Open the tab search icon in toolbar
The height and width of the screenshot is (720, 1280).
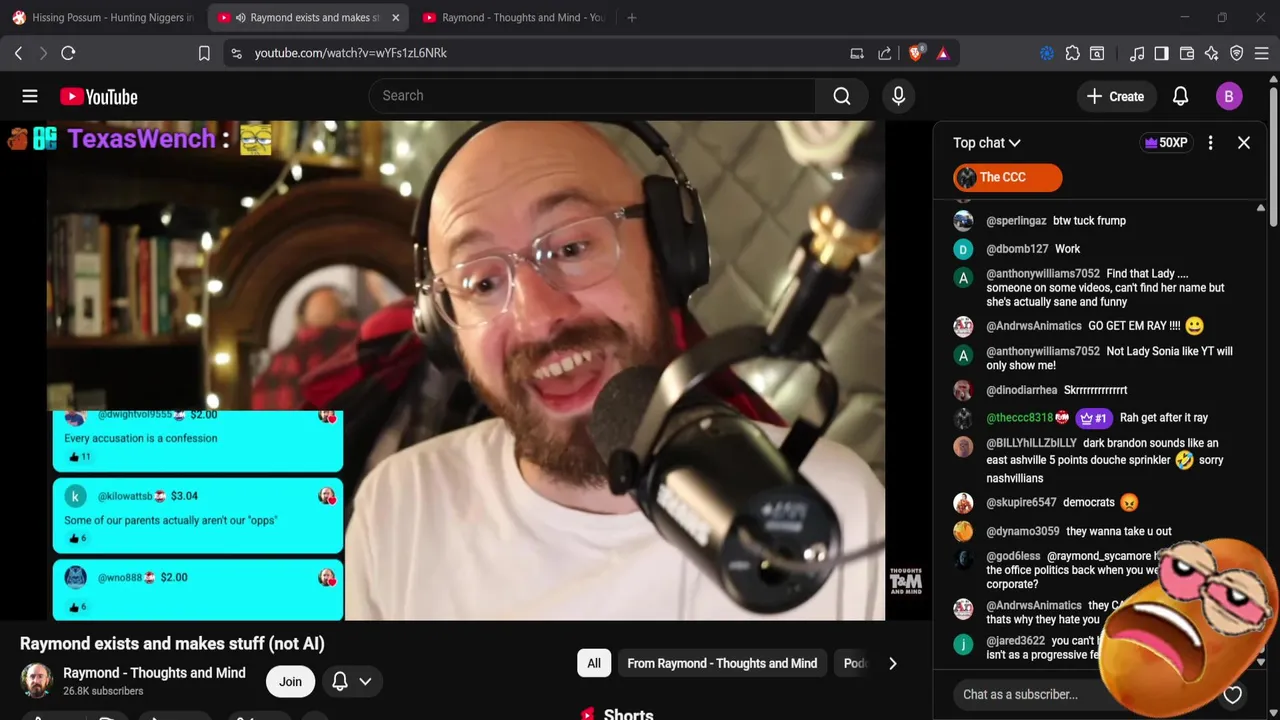click(1097, 53)
